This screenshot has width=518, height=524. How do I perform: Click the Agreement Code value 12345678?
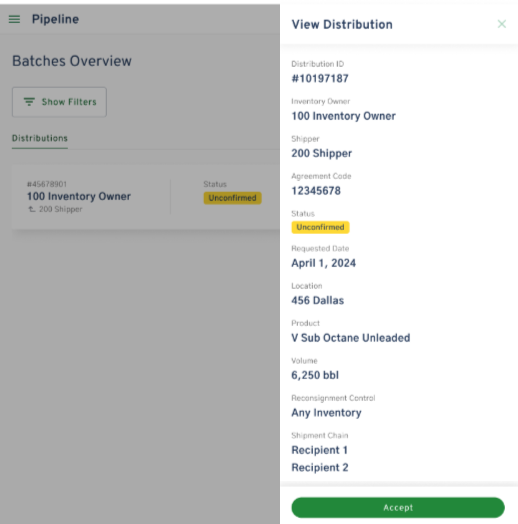(316, 191)
